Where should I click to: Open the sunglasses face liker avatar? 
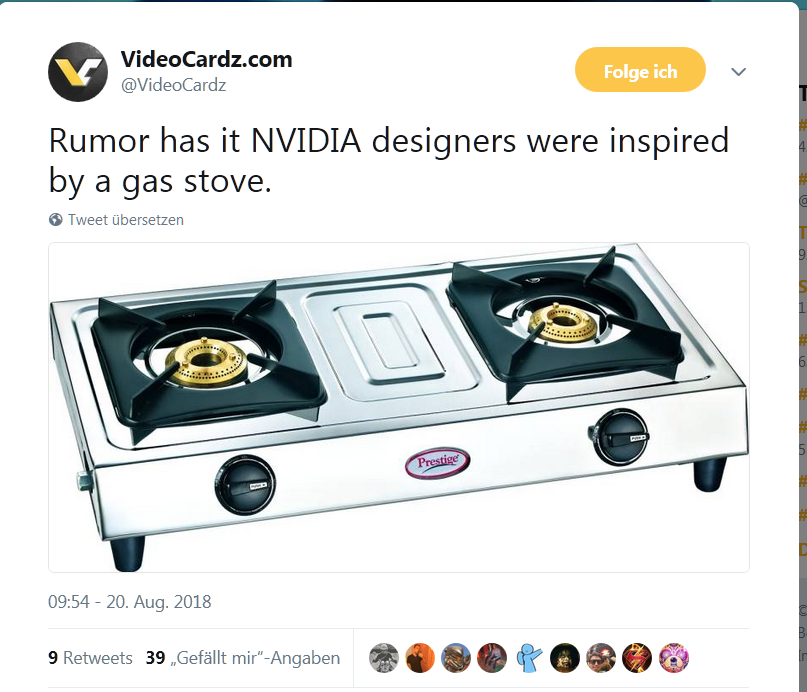[x=601, y=658]
